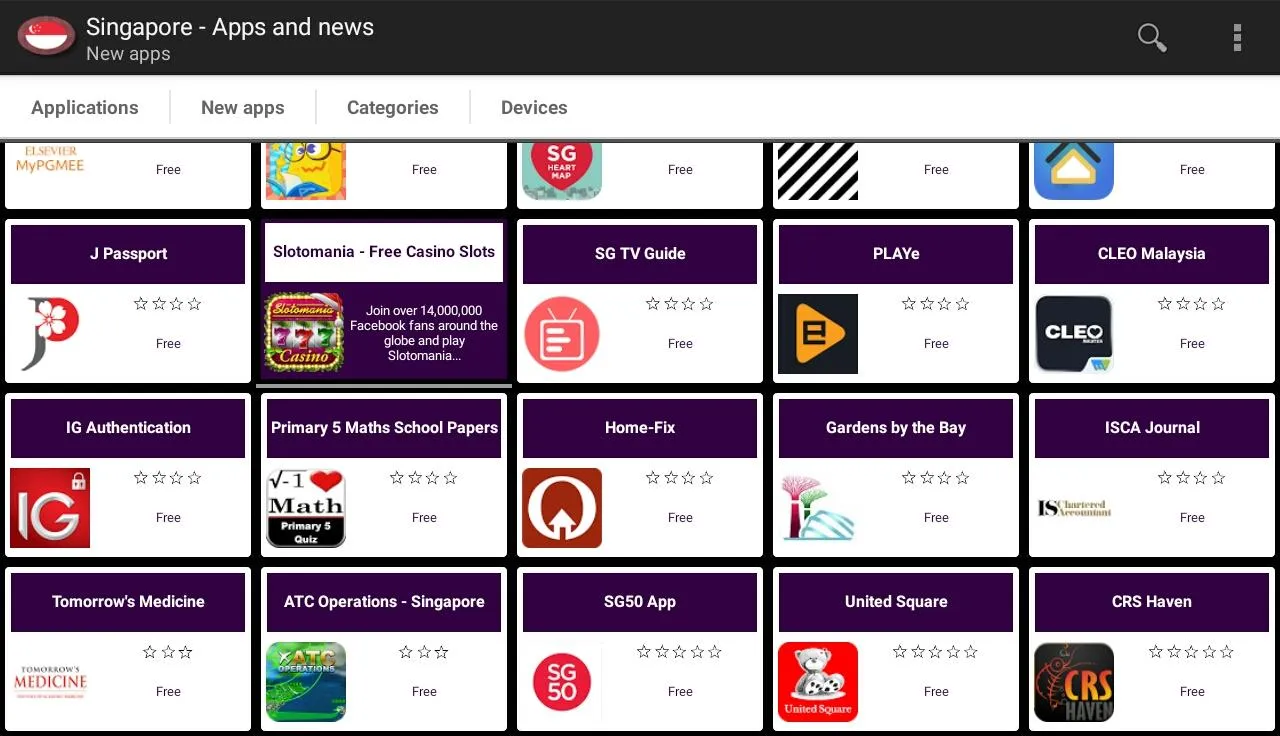This screenshot has height=736, width=1280.
Task: Open the ISCA Journal logo icon
Action: (1074, 508)
